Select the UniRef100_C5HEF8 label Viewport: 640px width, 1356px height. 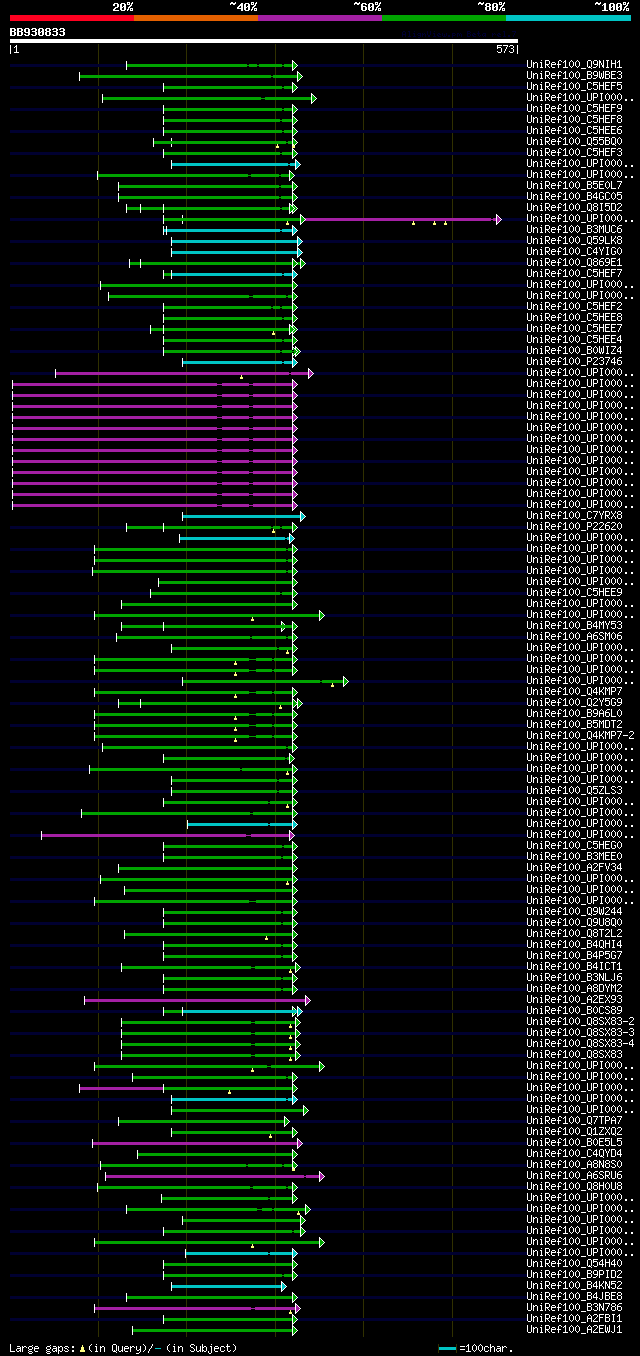572,120
